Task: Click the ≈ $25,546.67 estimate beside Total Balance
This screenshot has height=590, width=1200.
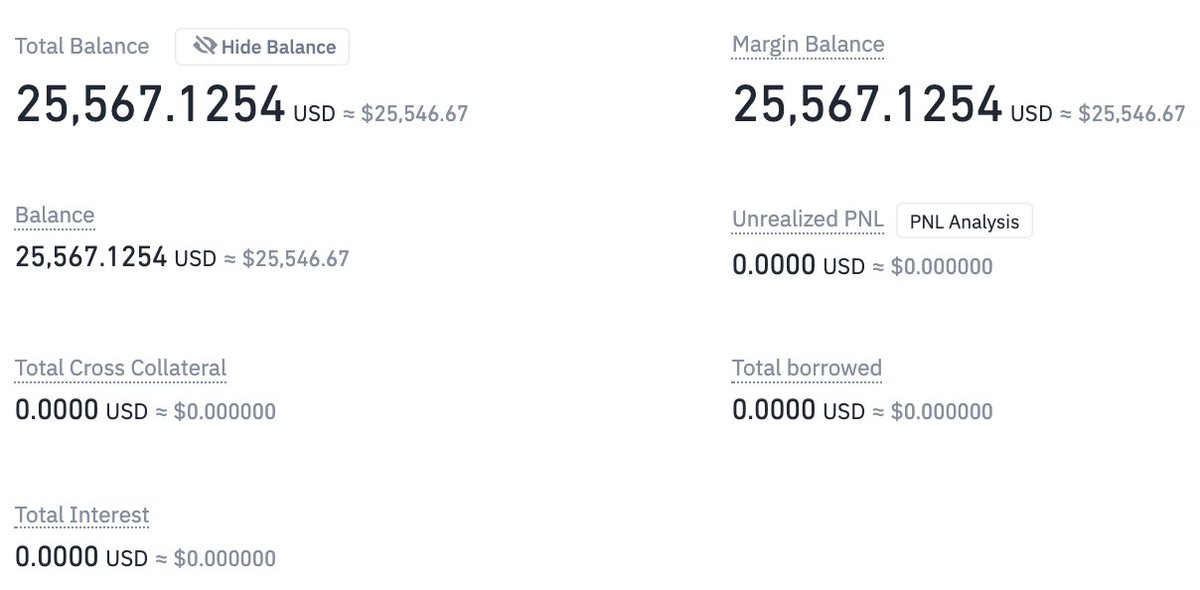Action: pyautogui.click(x=405, y=113)
